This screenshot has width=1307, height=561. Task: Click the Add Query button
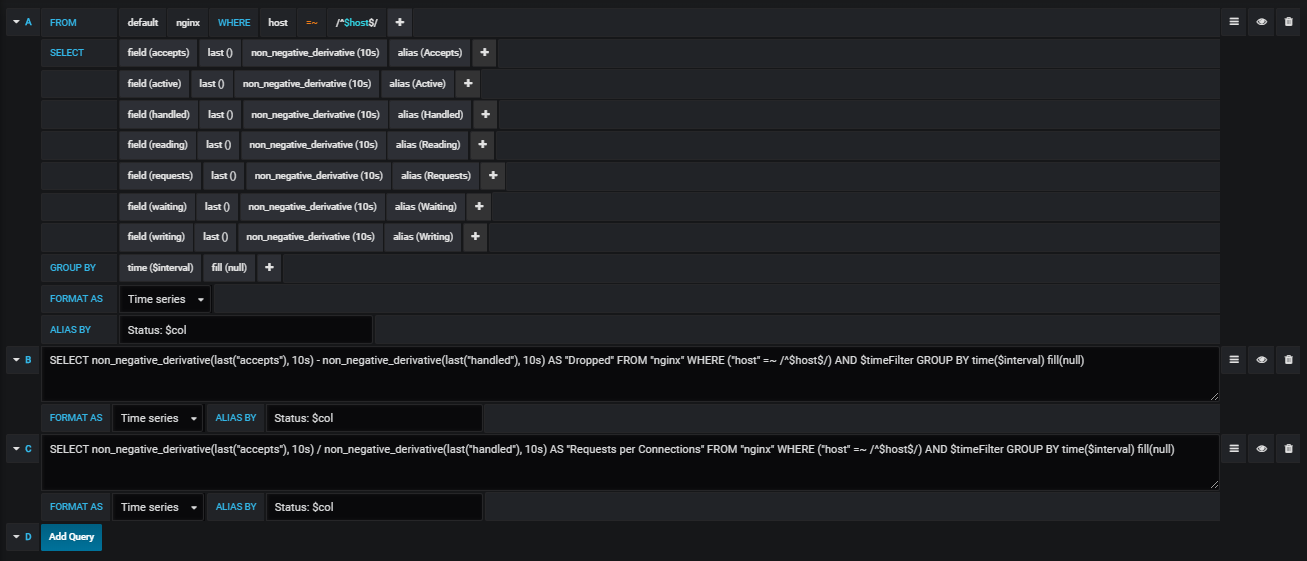click(x=71, y=537)
